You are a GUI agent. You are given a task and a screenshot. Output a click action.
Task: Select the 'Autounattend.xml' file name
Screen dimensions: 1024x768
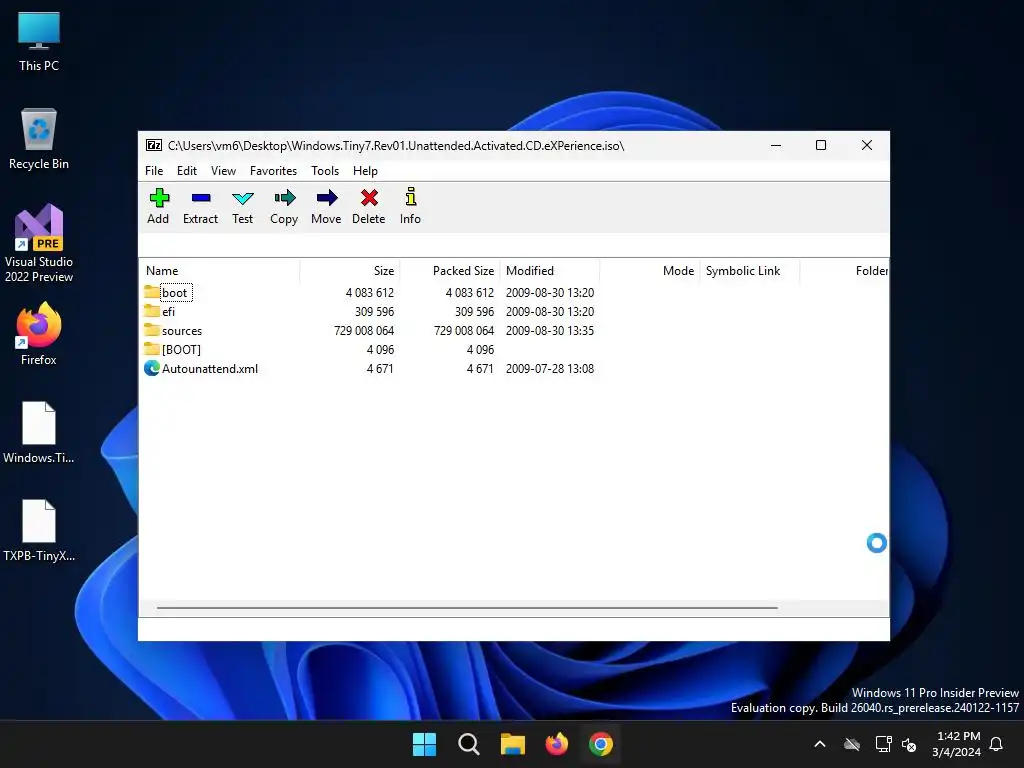210,368
